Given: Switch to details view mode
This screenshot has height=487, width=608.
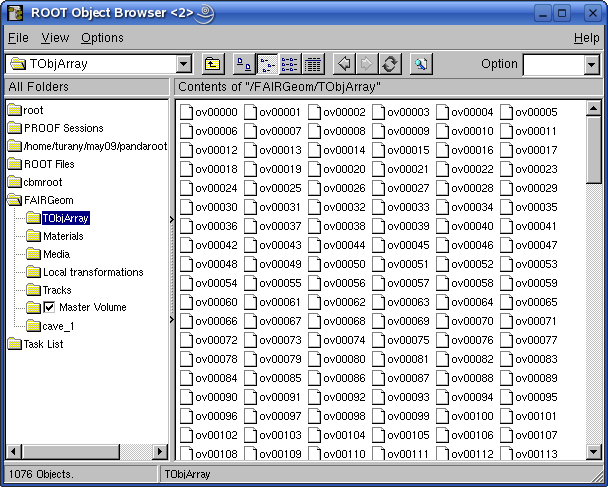Looking at the screenshot, I should pyautogui.click(x=312, y=64).
